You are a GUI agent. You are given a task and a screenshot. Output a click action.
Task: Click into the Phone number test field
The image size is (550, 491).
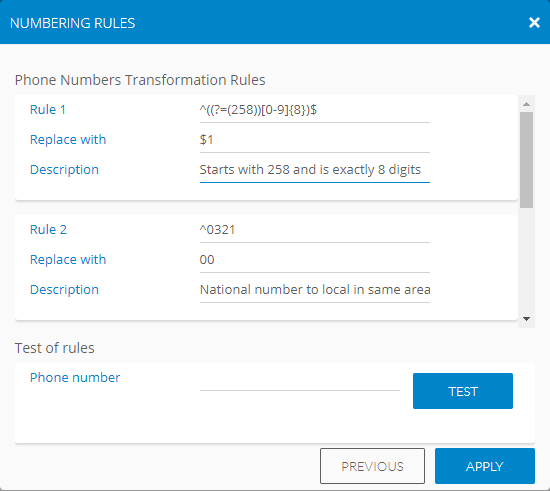point(300,380)
